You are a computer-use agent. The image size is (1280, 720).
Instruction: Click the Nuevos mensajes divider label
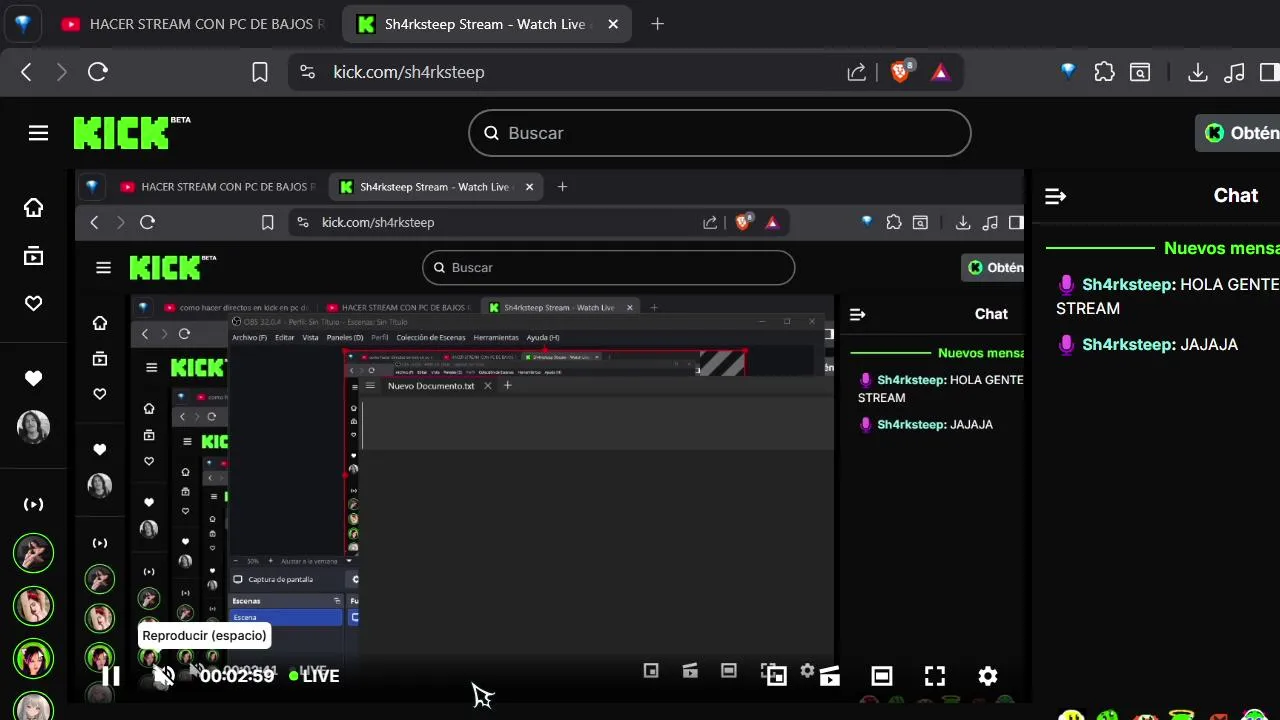tap(1221, 248)
